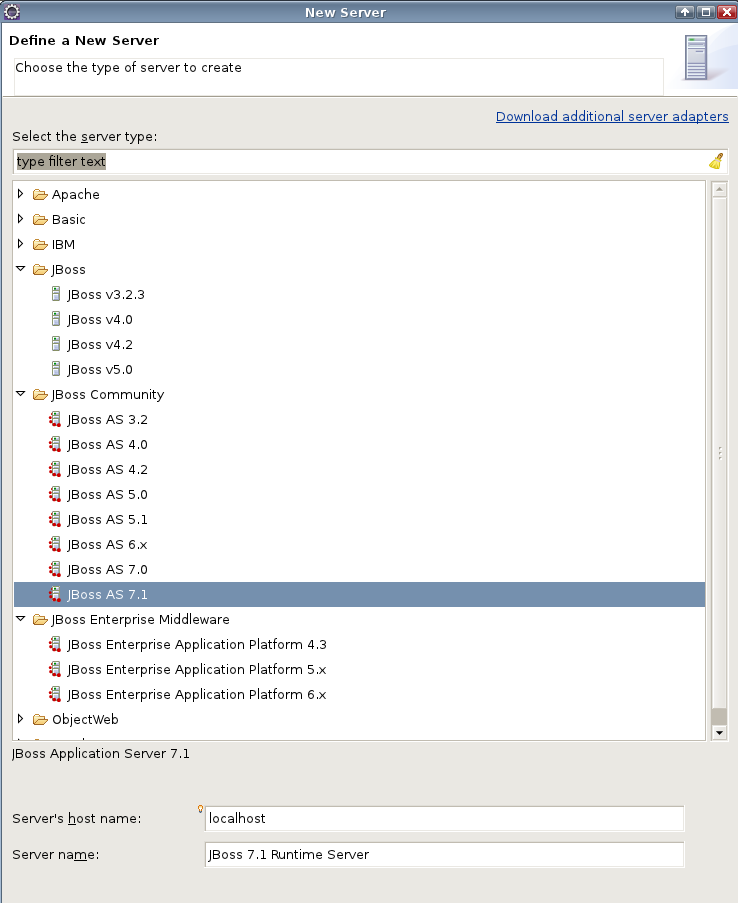This screenshot has height=903, width=738.
Task: Click the server icon next to JBoss v4.2
Action: [x=56, y=344]
